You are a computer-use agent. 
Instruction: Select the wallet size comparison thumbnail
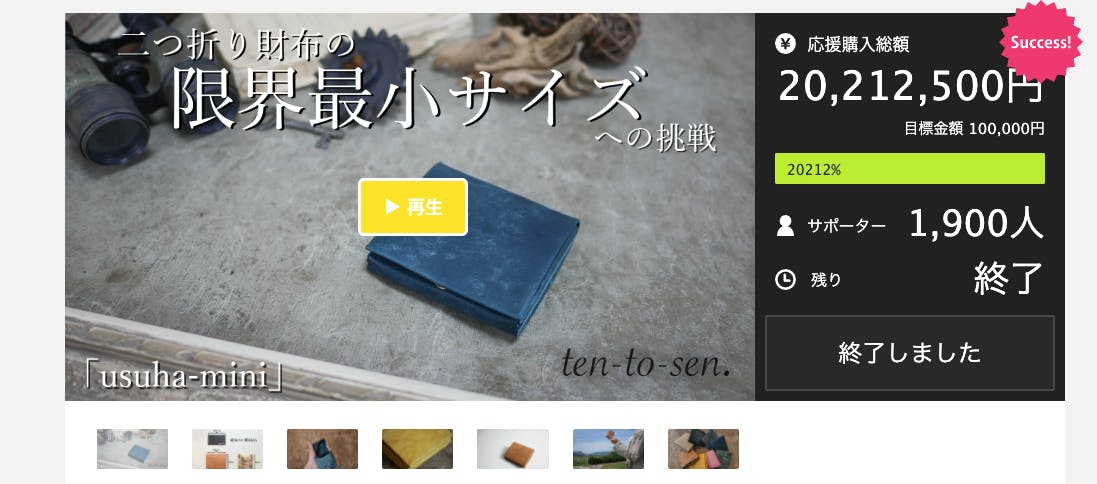[227, 449]
